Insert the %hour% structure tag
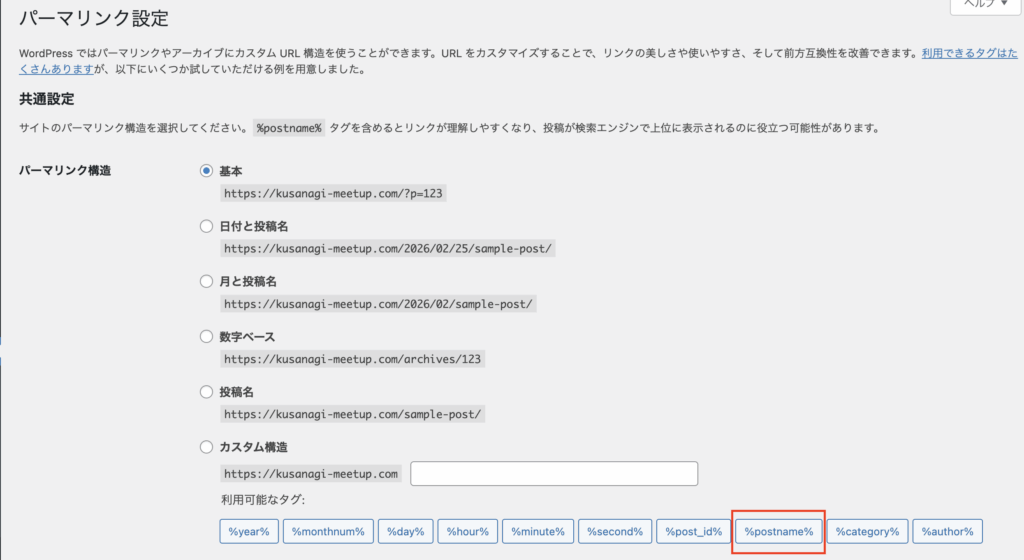Viewport: 1024px width, 560px height. pos(467,531)
